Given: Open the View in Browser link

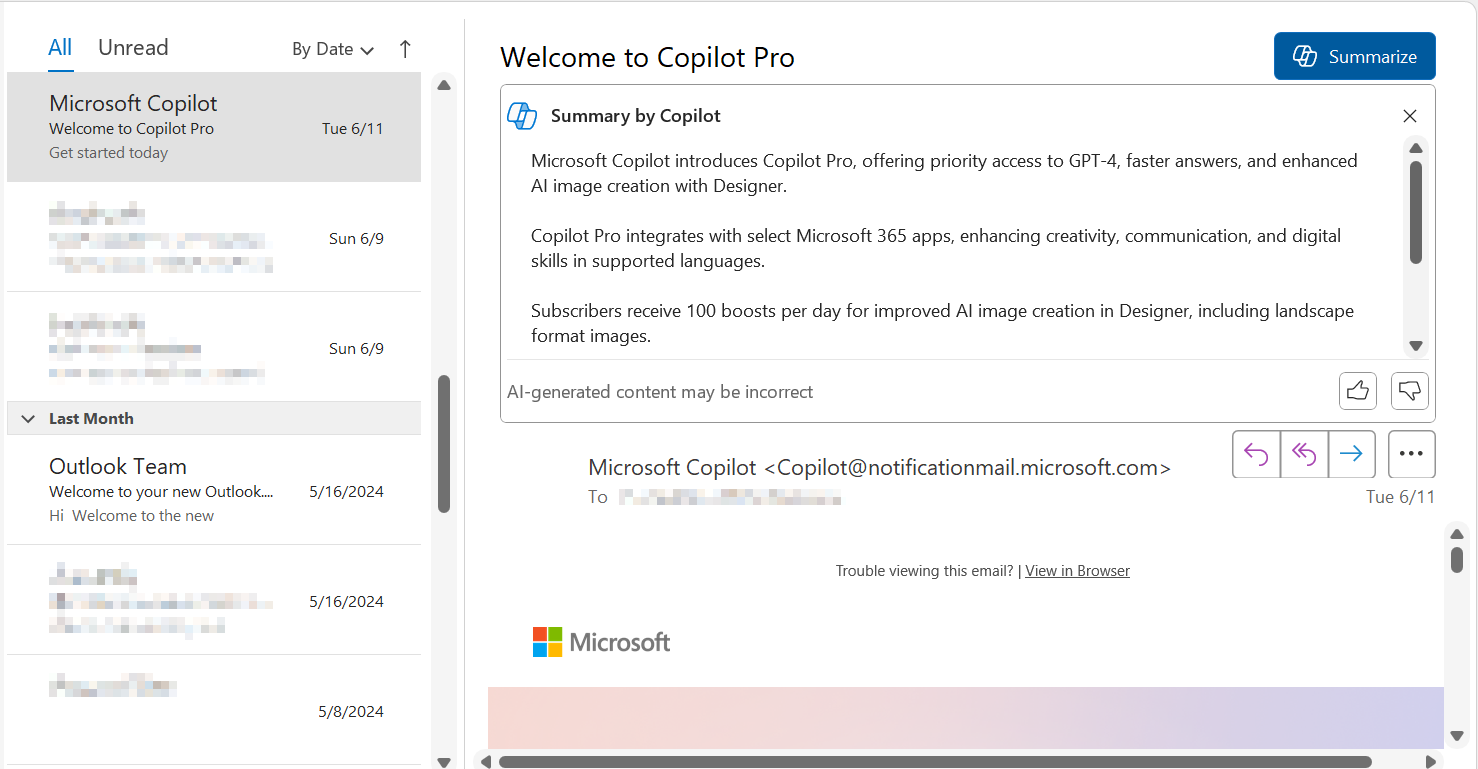Looking at the screenshot, I should pyautogui.click(x=1077, y=570).
